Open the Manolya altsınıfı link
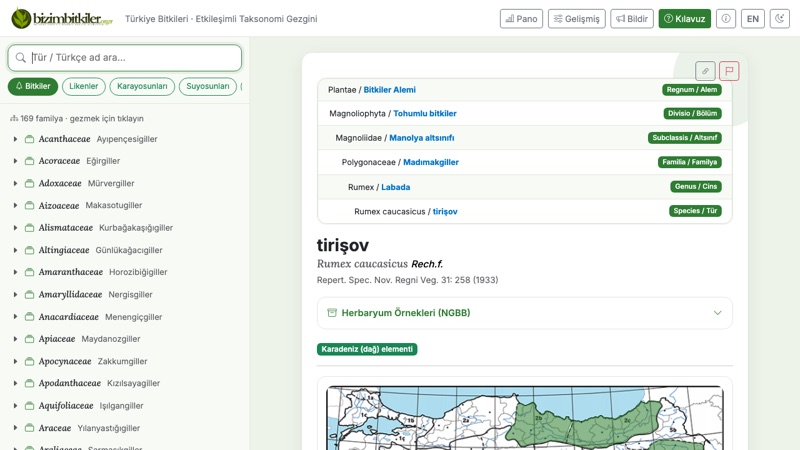The height and width of the screenshot is (450, 800). 421,138
